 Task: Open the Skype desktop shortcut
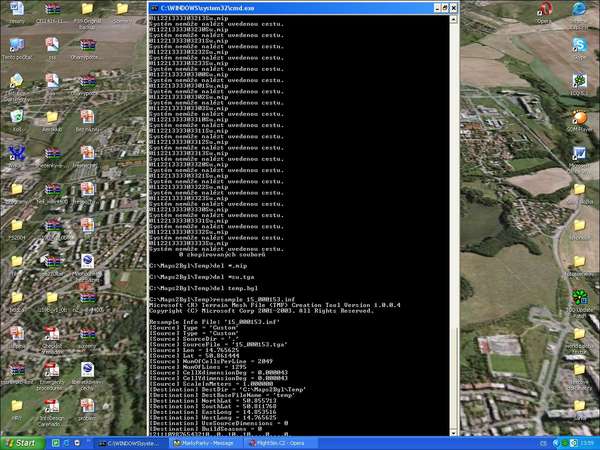click(x=580, y=47)
